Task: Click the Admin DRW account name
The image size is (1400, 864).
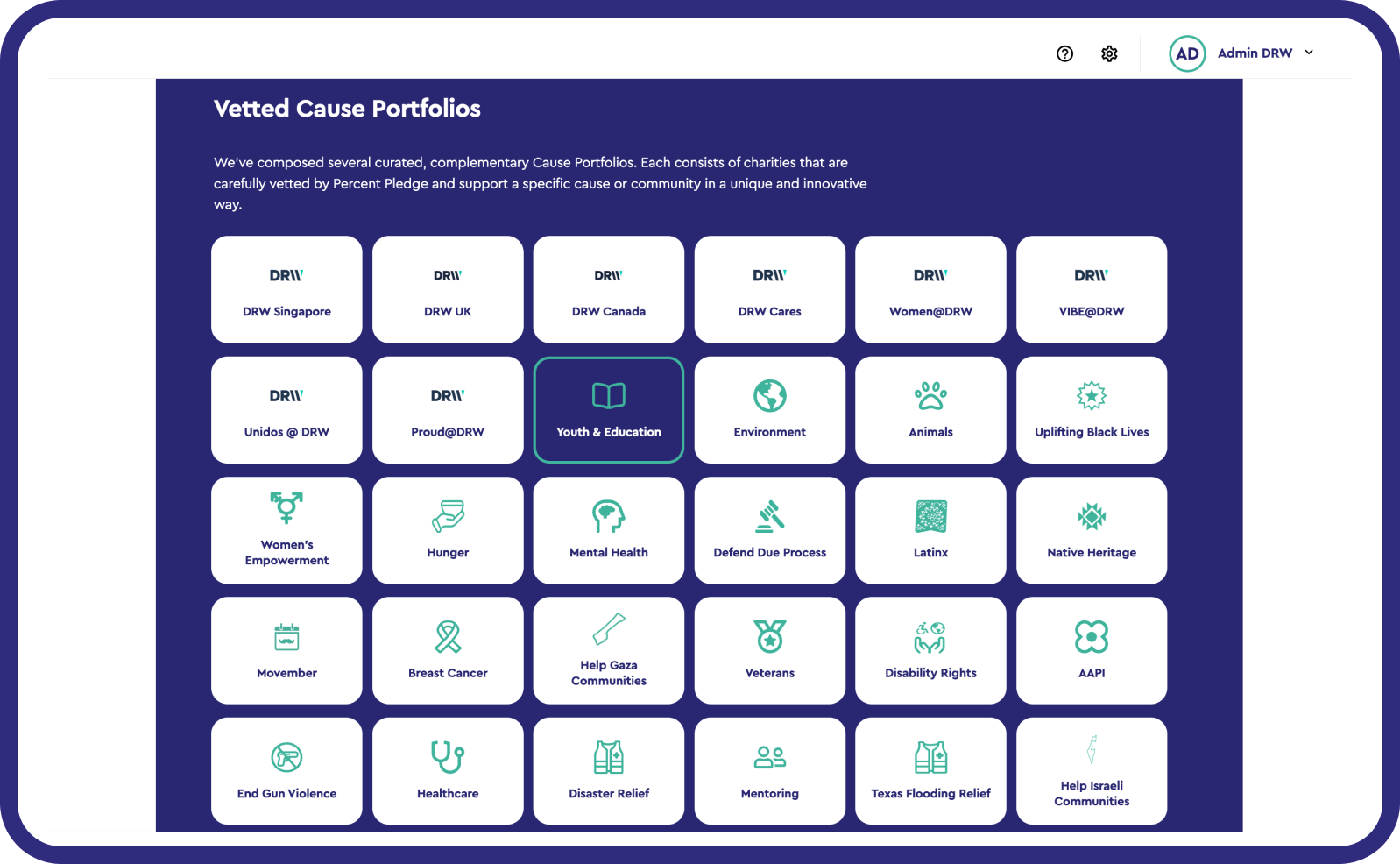Action: [1255, 53]
